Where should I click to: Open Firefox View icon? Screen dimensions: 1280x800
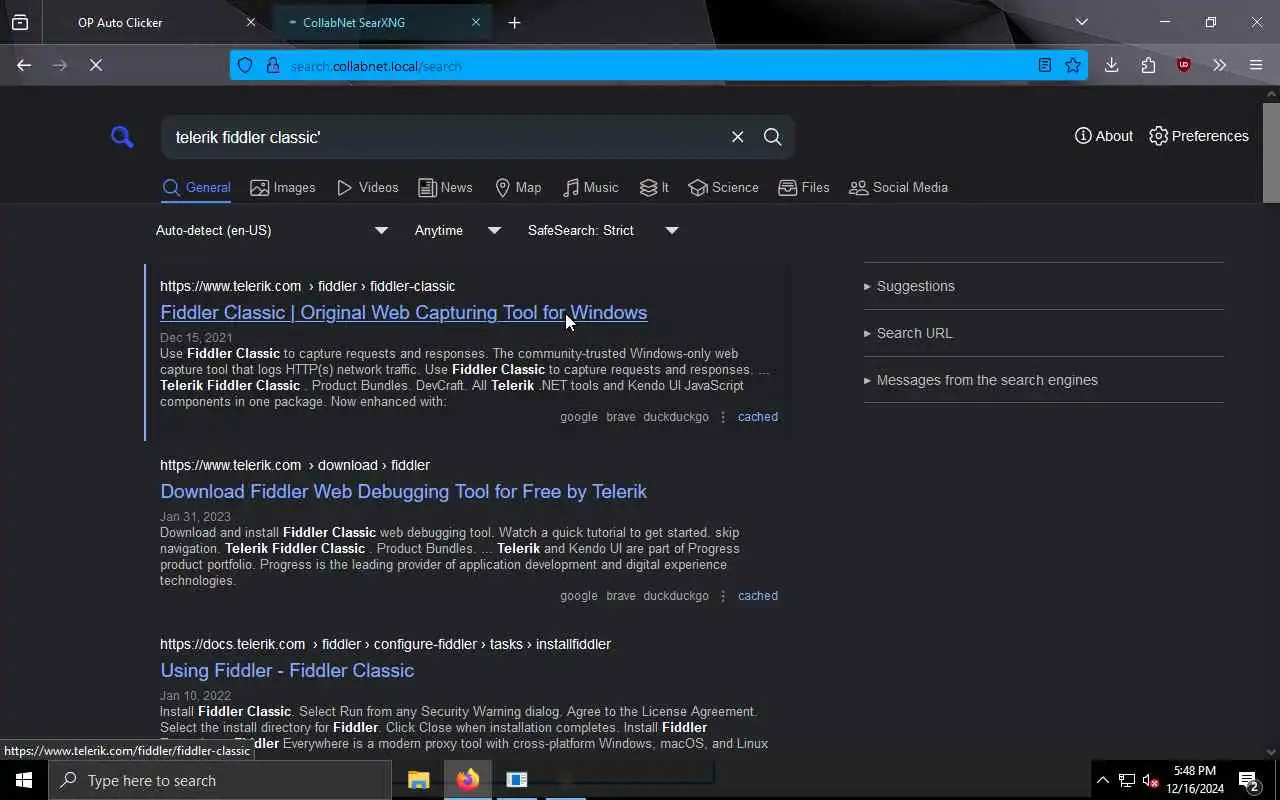[20, 22]
